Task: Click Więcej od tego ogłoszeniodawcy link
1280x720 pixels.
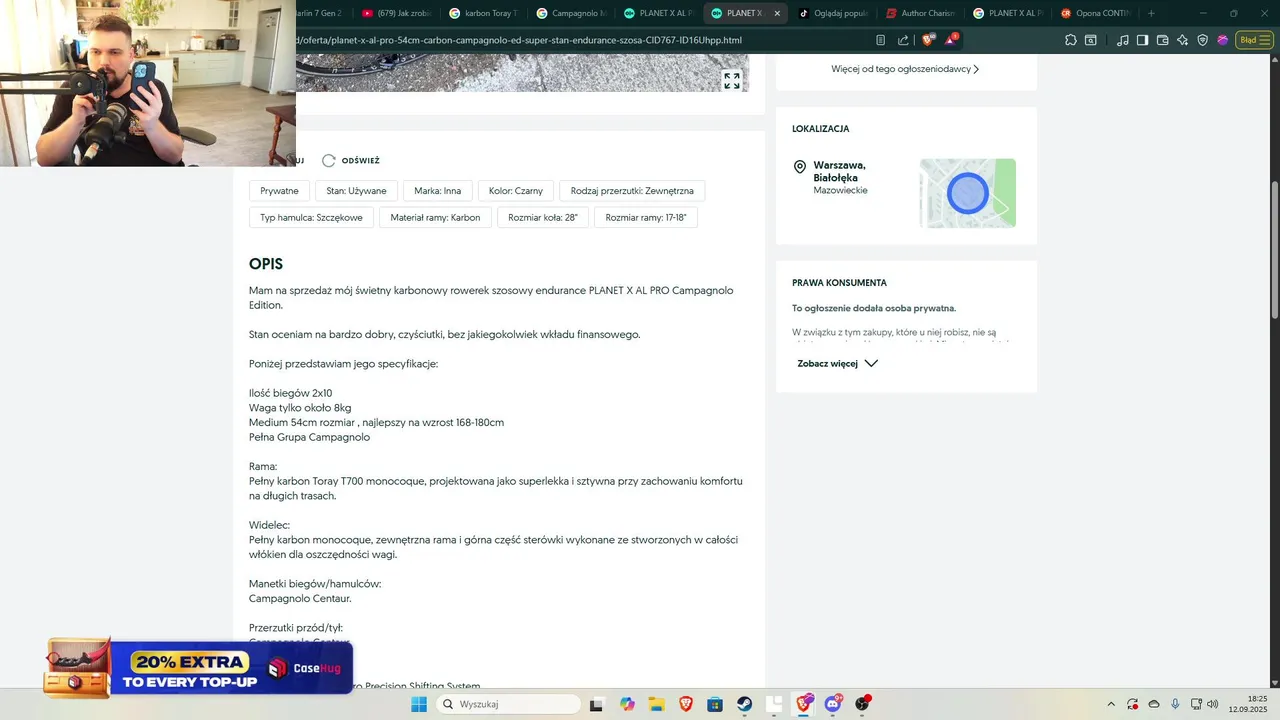Action: (905, 69)
